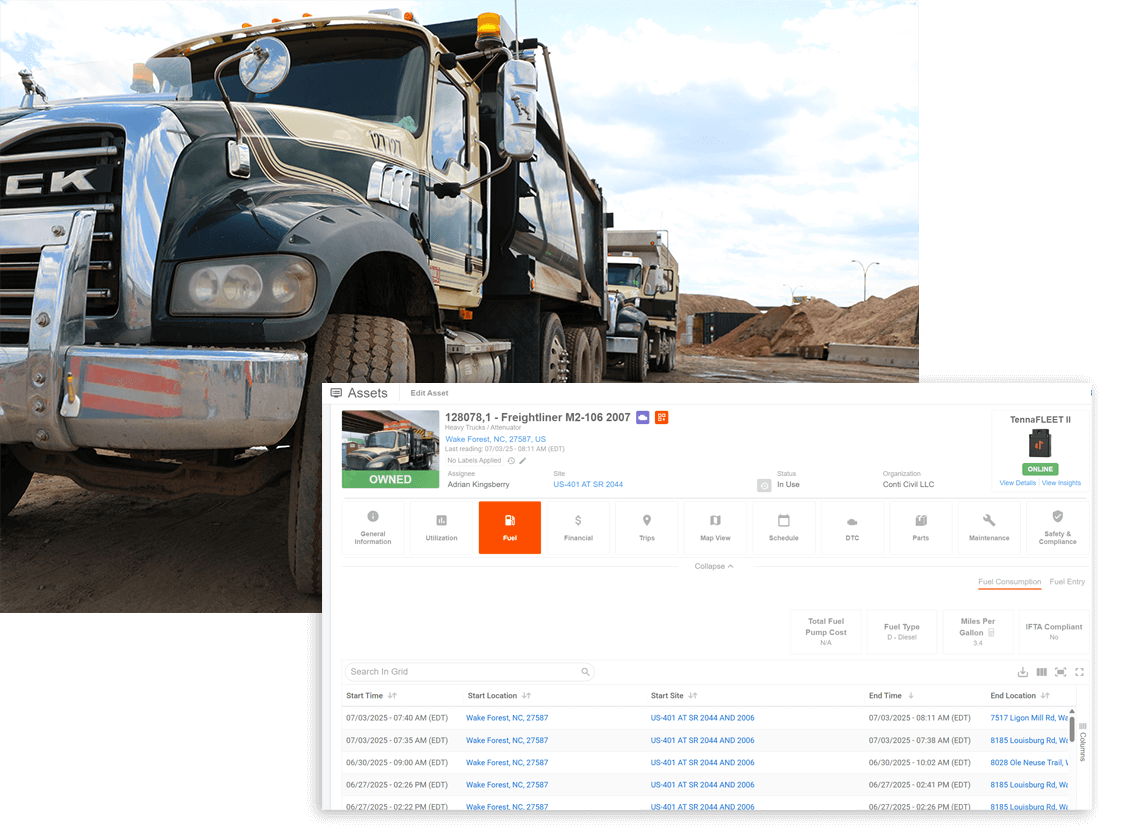1136x837 pixels.
Task: View the Utilization section
Action: click(441, 527)
